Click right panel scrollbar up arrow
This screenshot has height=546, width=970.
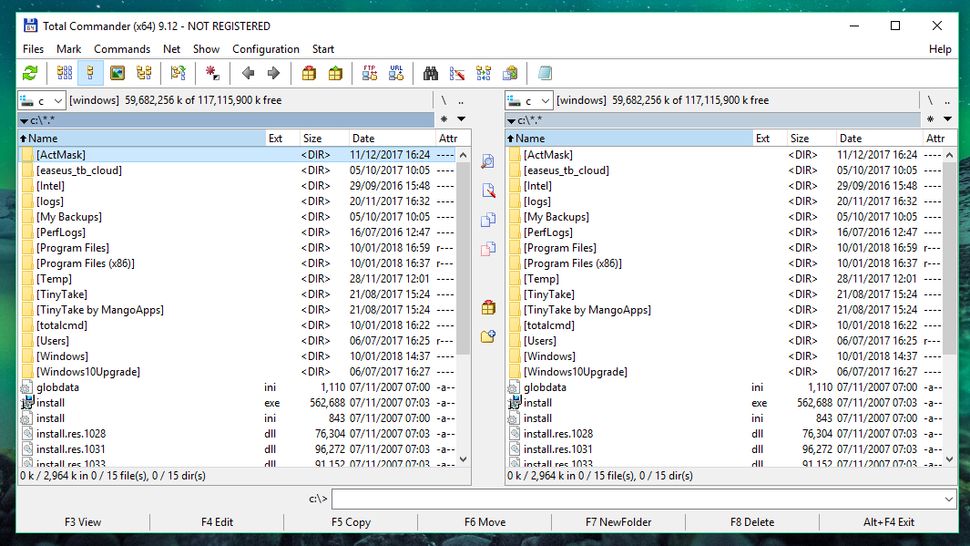pos(950,155)
